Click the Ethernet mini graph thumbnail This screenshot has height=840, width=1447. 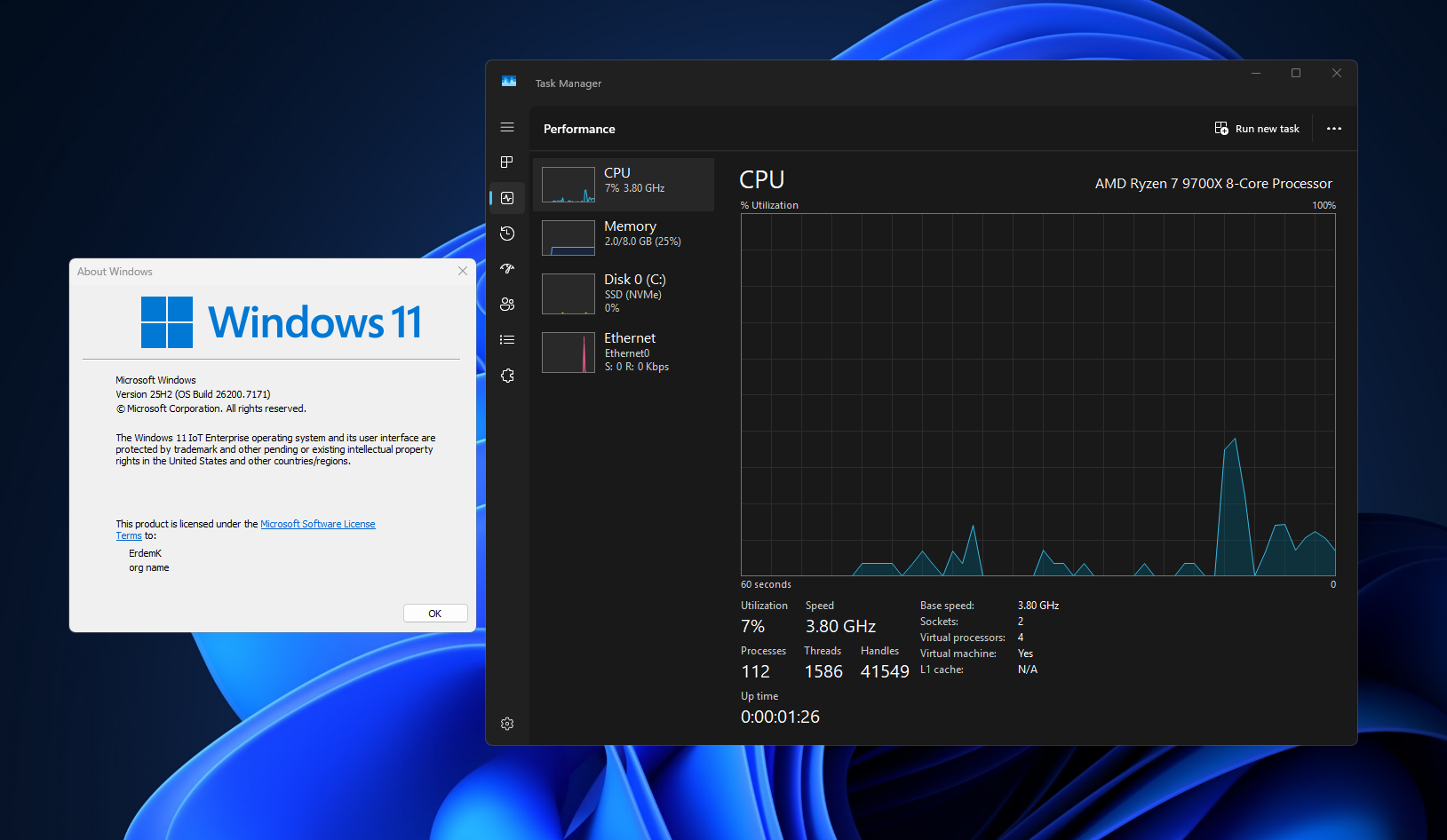pyautogui.click(x=568, y=353)
